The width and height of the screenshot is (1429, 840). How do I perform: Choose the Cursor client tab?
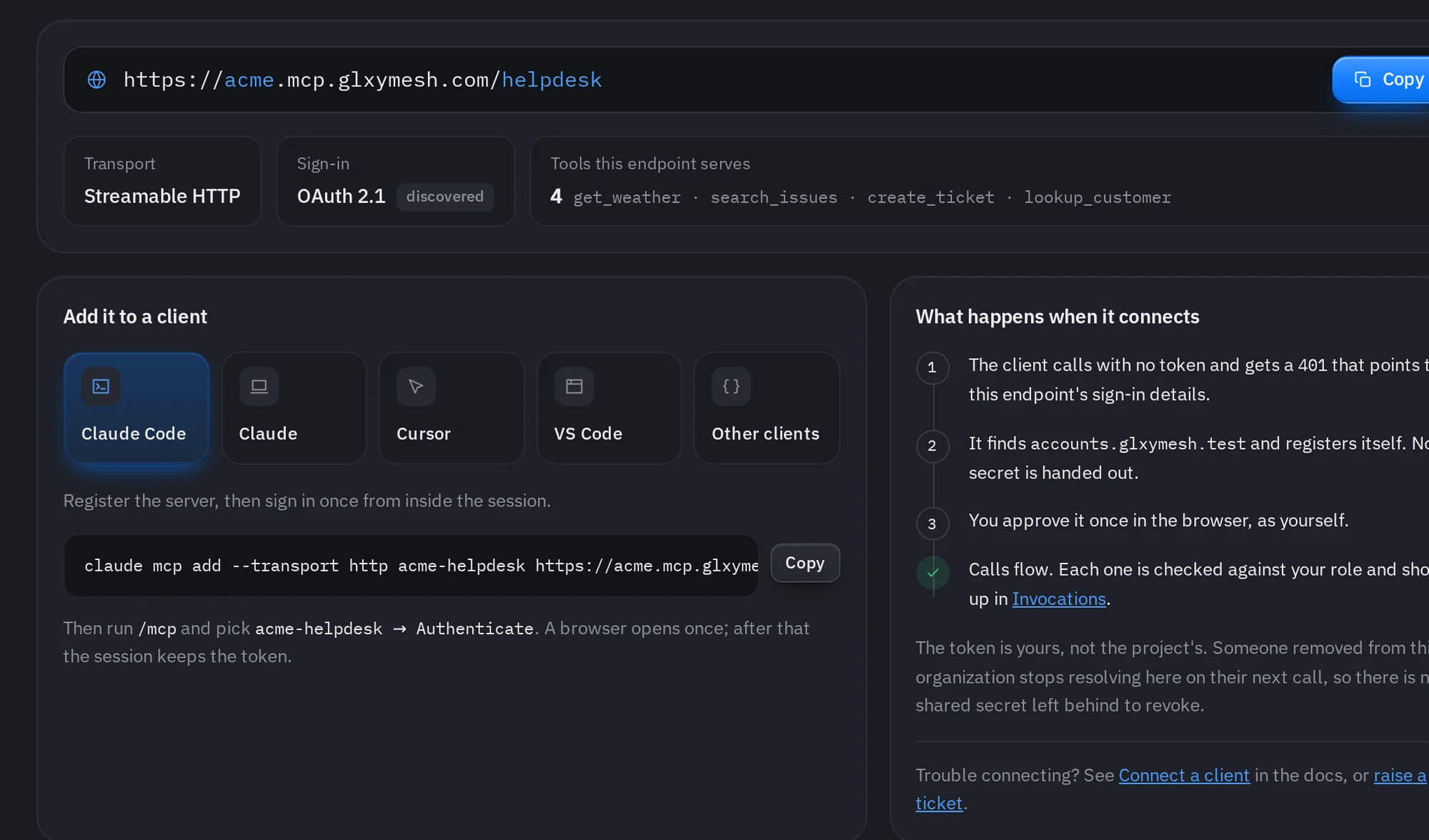coord(452,408)
